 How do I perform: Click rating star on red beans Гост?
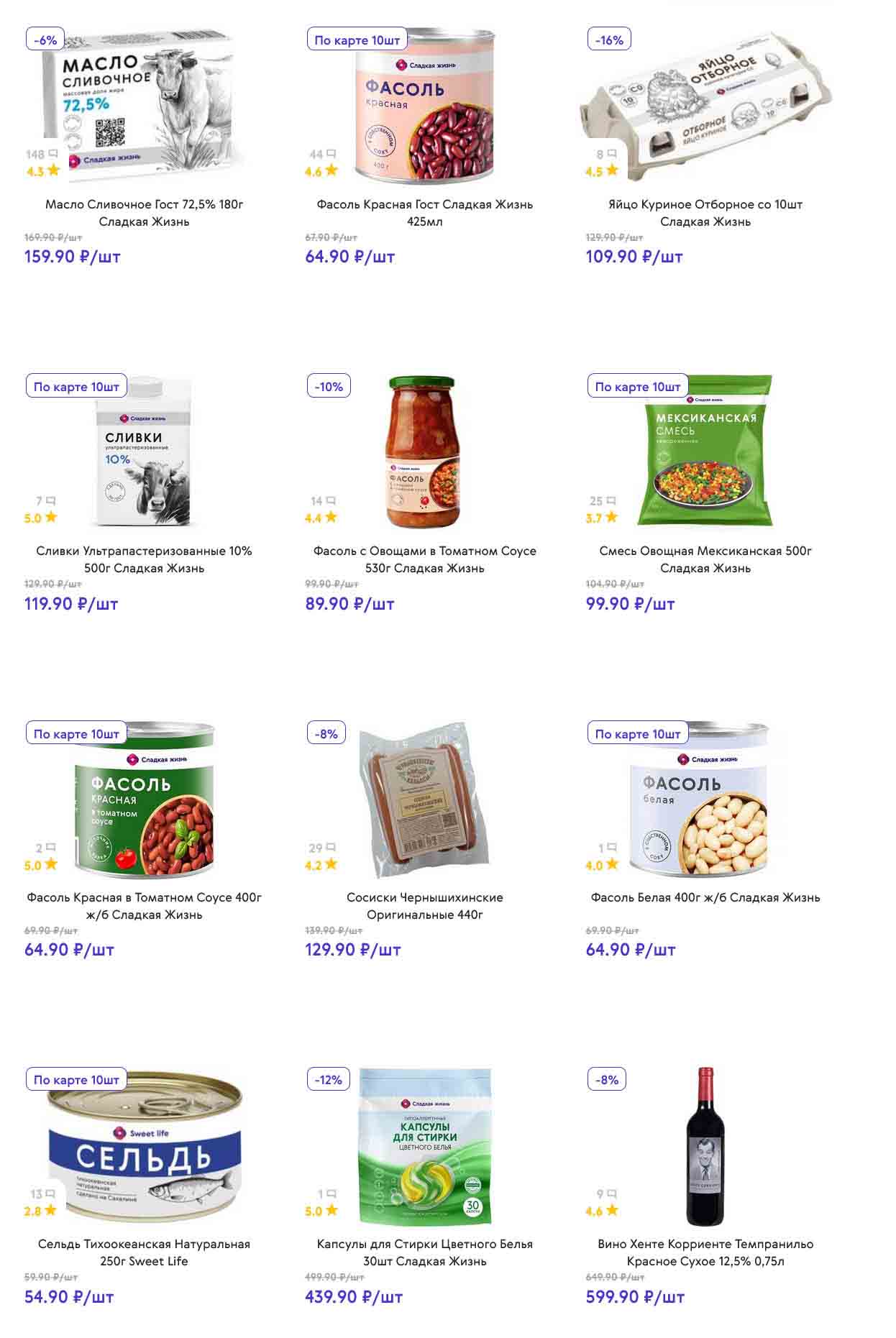click(x=332, y=170)
